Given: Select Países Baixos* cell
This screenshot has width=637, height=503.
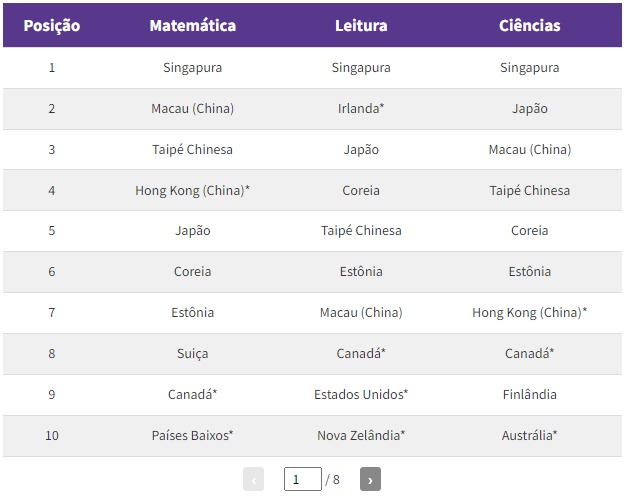Looking at the screenshot, I should pyautogui.click(x=192, y=435).
